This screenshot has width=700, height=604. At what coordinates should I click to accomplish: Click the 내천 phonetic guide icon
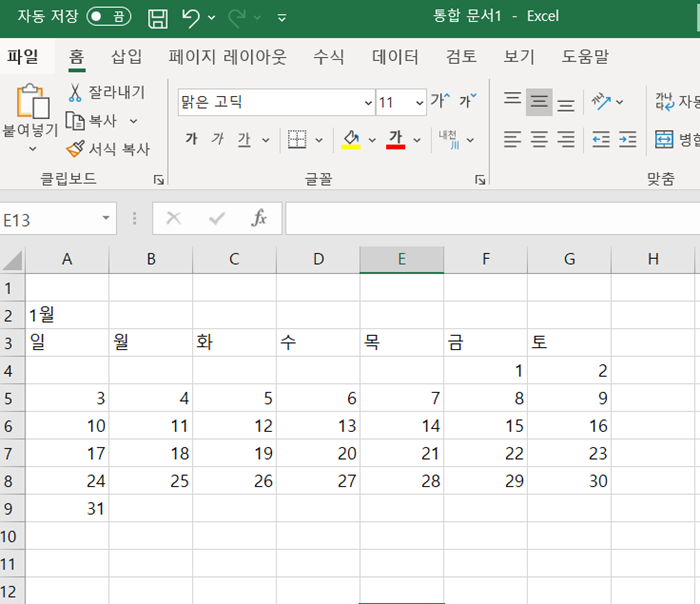pyautogui.click(x=449, y=139)
